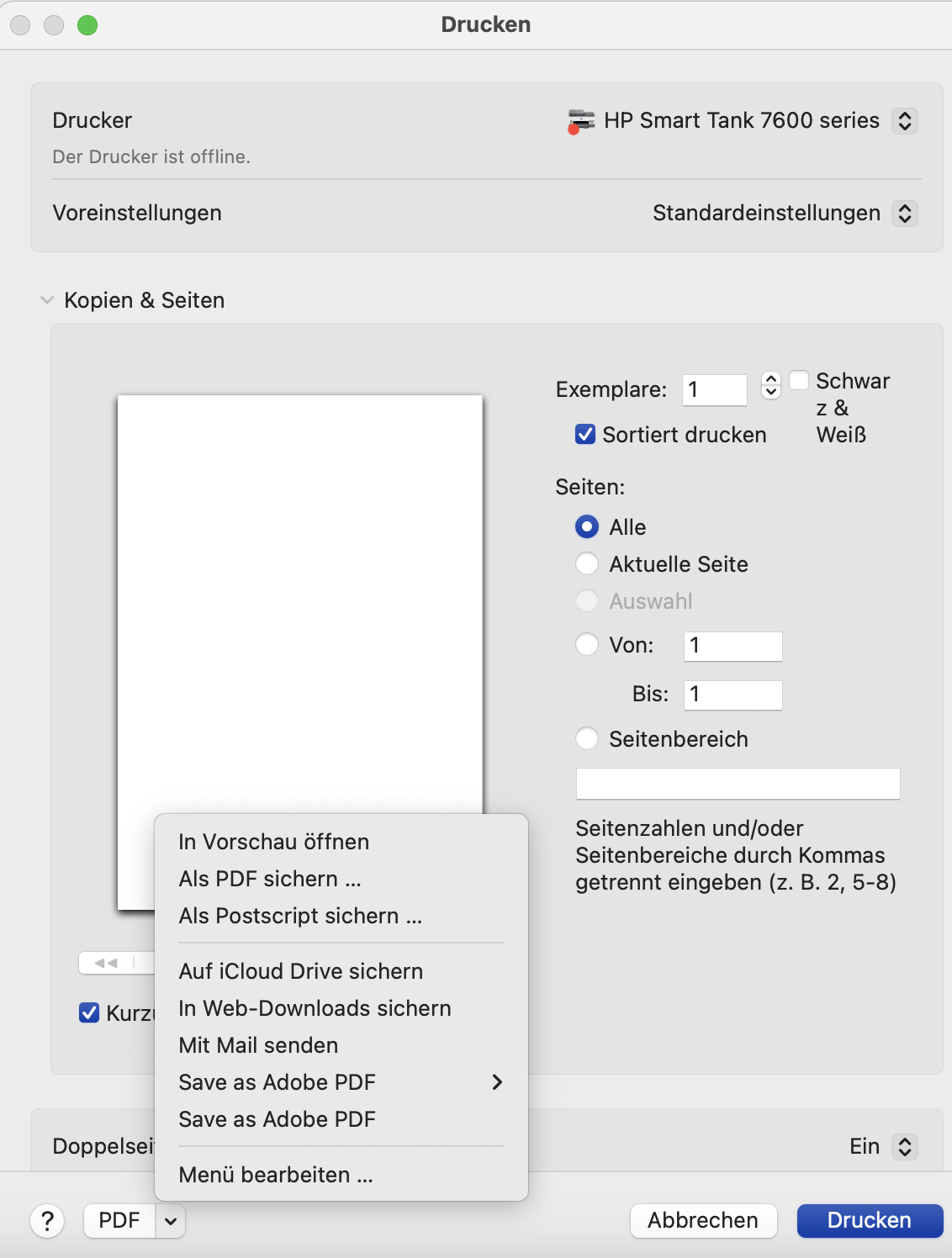Open the HP Smart Tank 7600 series printer dropdown
952x1258 pixels.
pyautogui.click(x=740, y=120)
